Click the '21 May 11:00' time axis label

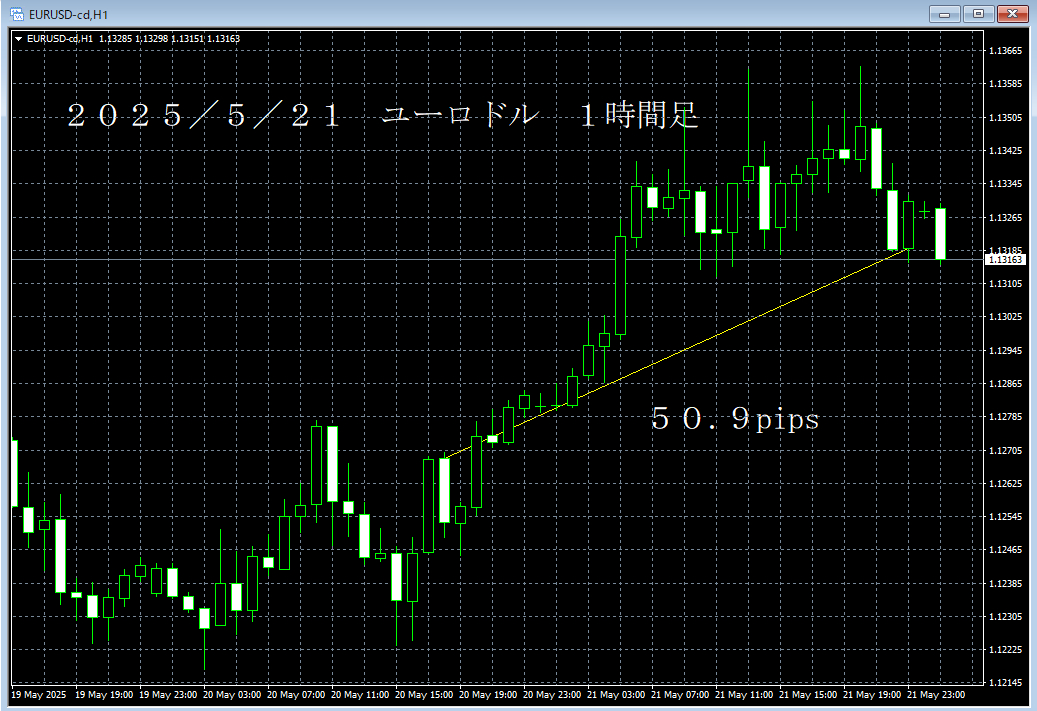744,694
